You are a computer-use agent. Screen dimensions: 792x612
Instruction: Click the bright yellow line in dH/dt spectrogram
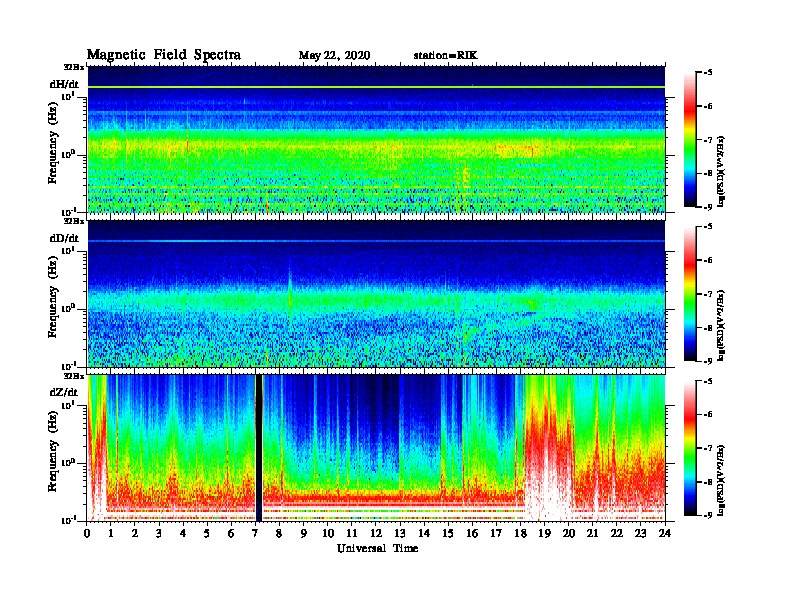[x=376, y=87]
